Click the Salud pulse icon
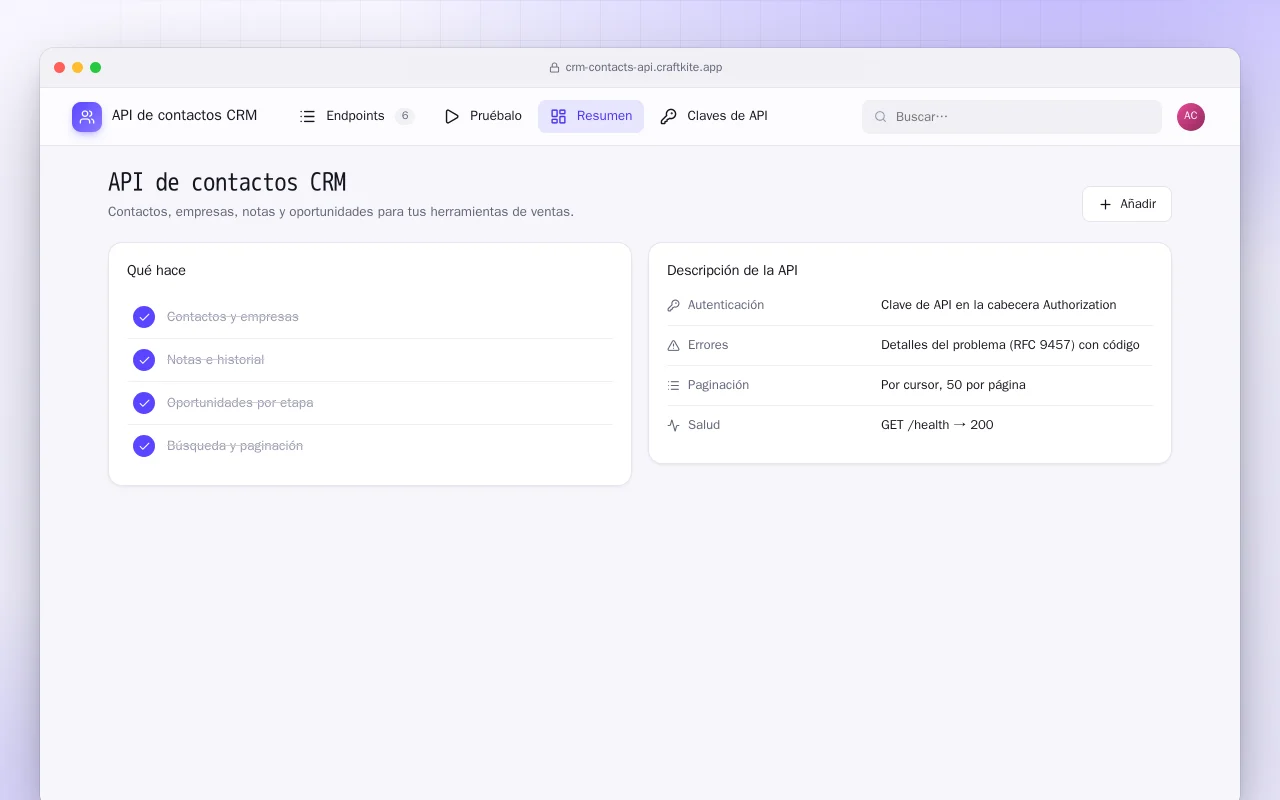The image size is (1280, 800). click(x=674, y=425)
